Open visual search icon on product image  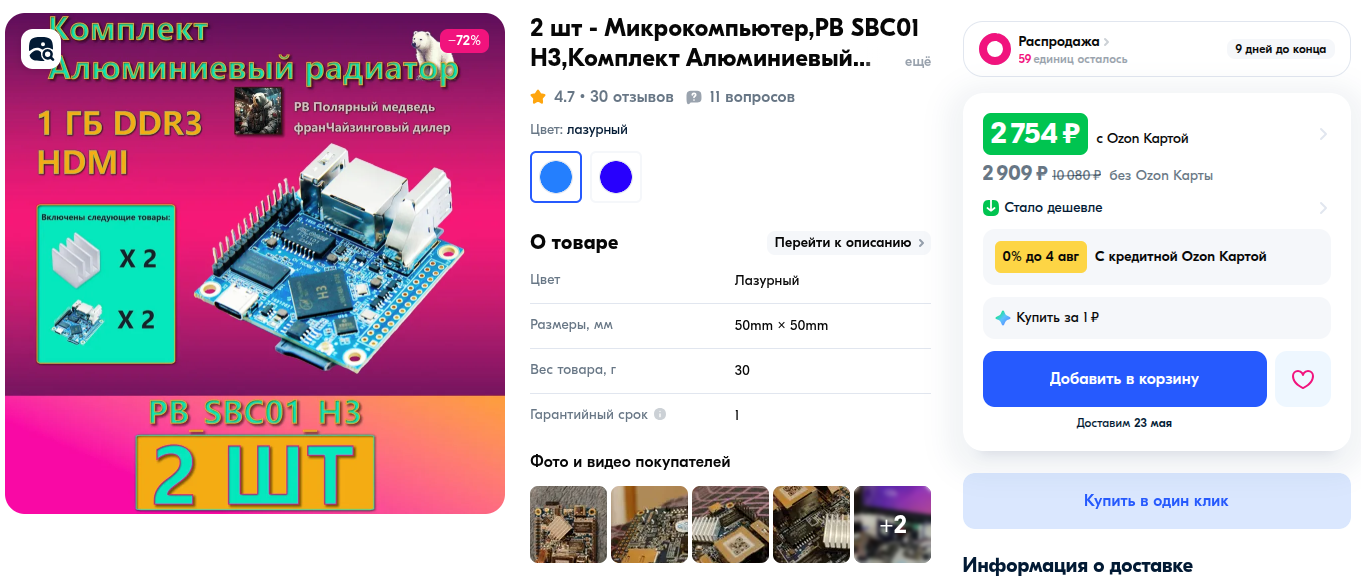click(x=41, y=49)
